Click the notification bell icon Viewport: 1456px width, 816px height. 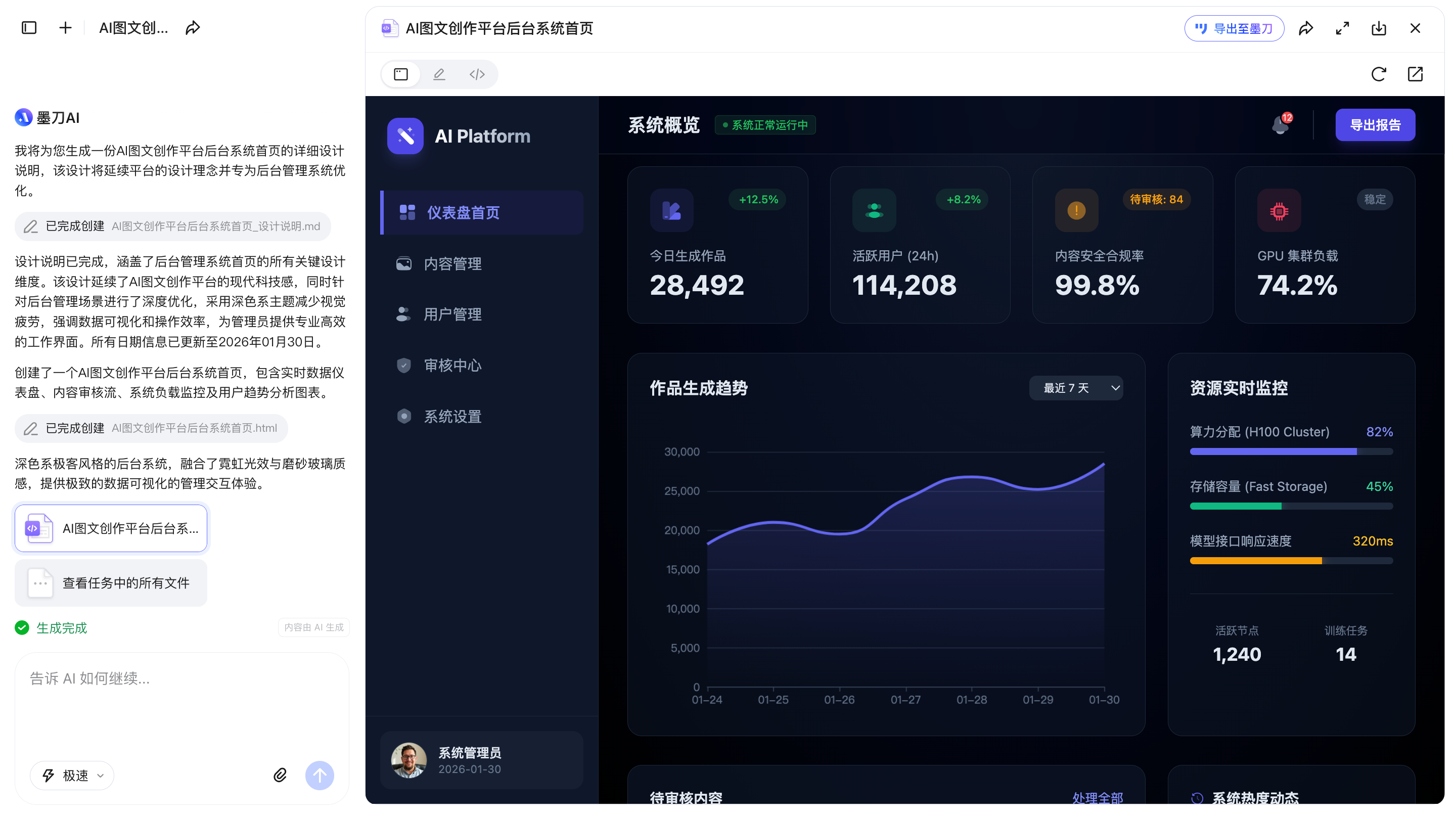(x=1280, y=125)
